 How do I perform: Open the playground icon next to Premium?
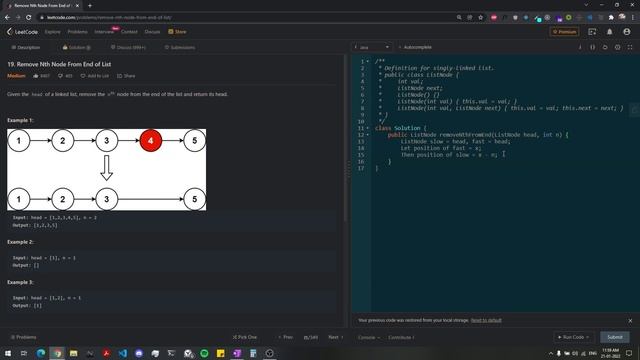(x=592, y=32)
